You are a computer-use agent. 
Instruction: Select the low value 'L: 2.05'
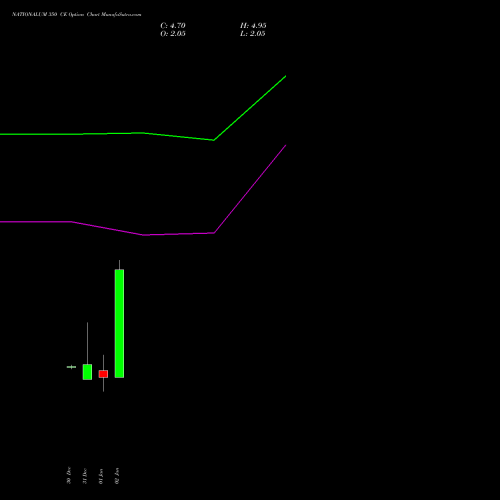253,34
